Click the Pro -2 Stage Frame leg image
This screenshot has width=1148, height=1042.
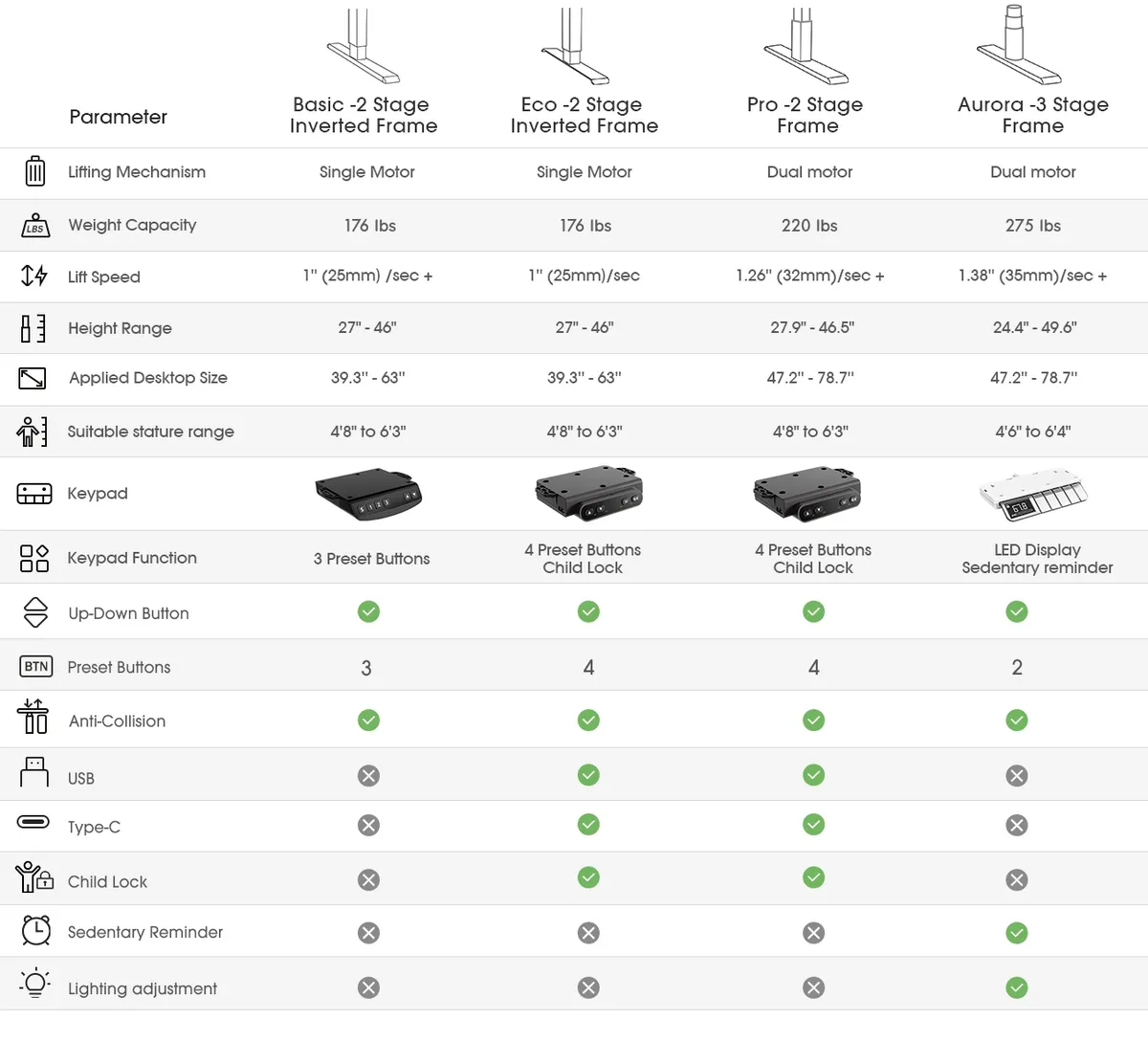click(806, 46)
